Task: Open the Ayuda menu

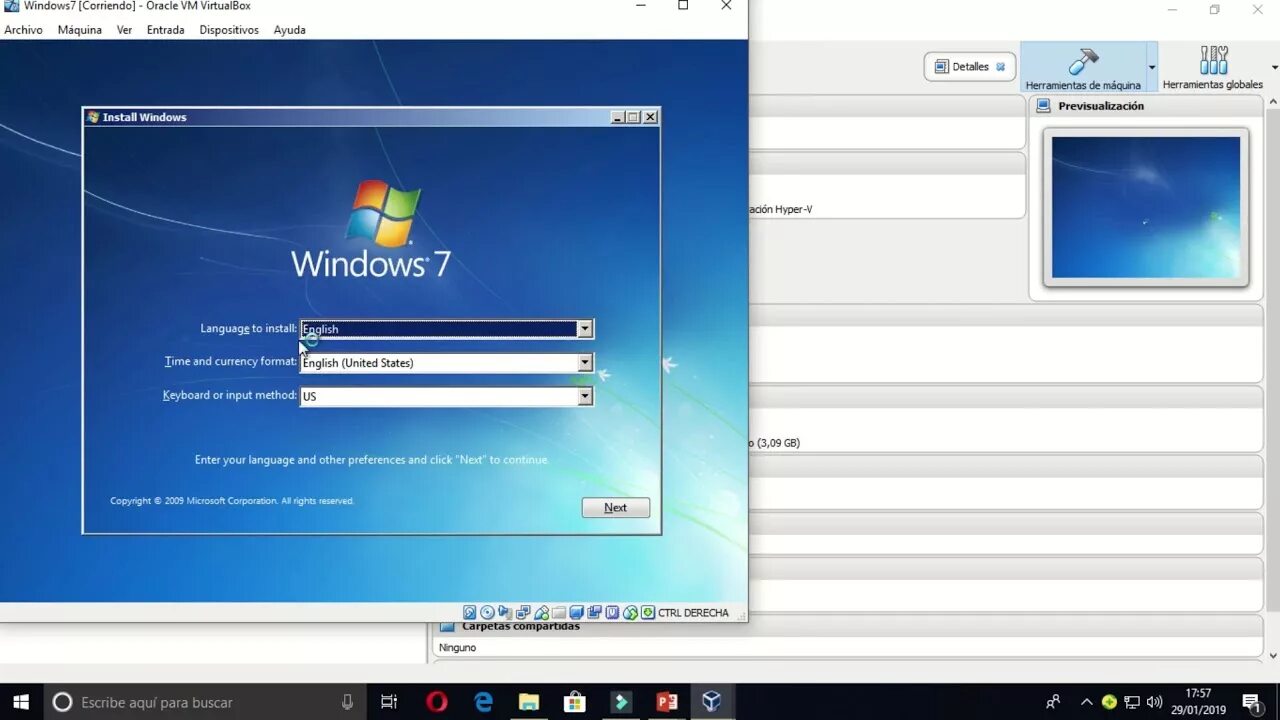Action: (290, 30)
